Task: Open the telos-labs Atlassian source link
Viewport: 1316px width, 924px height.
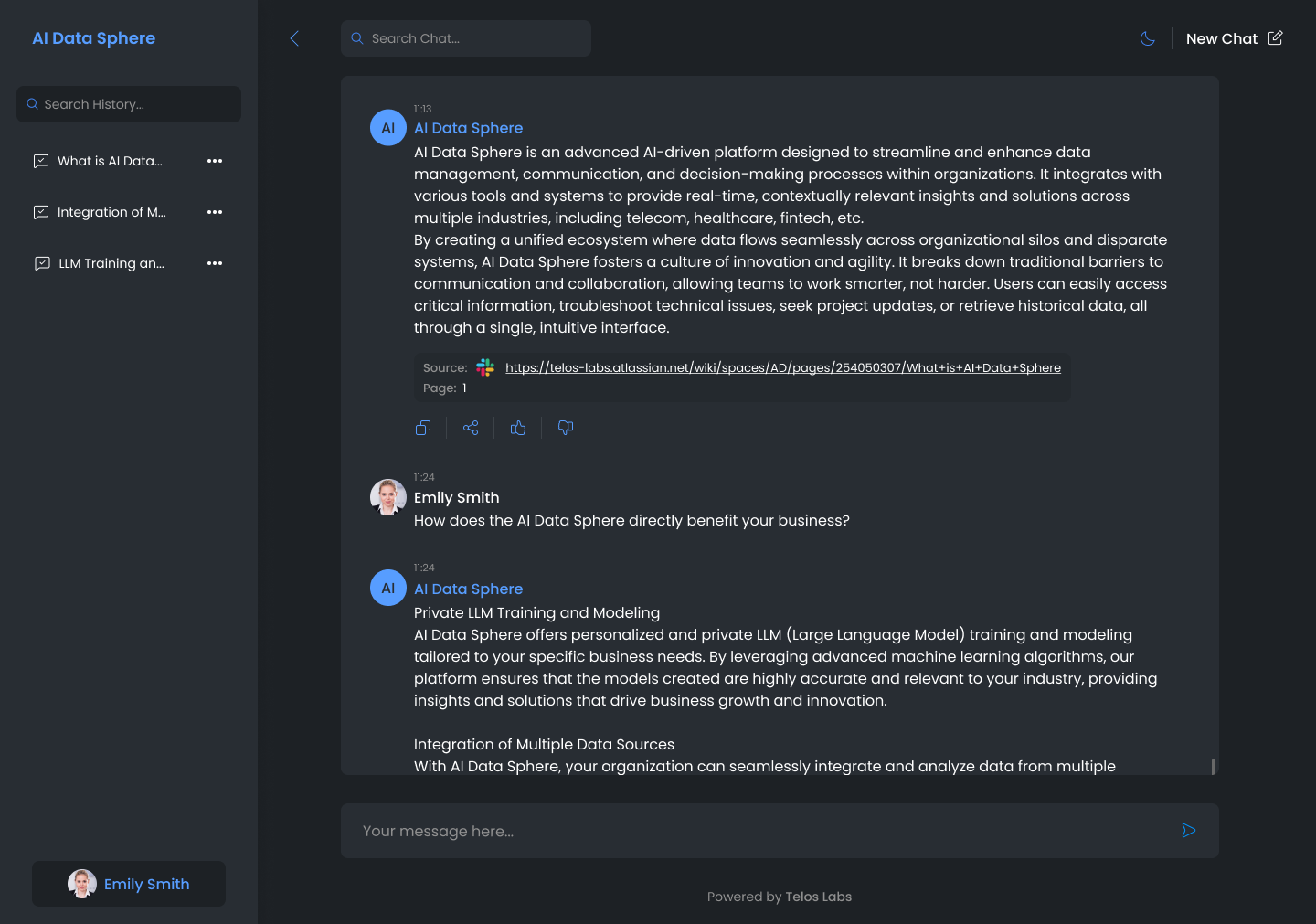Action: [x=783, y=367]
